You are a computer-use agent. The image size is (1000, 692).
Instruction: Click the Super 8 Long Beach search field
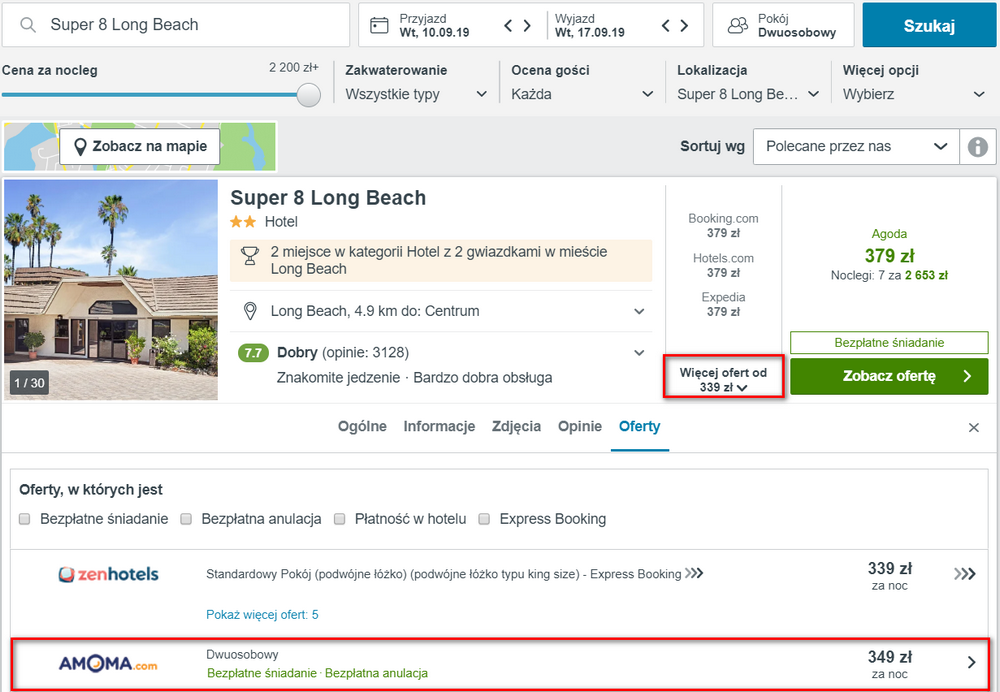coord(176,25)
